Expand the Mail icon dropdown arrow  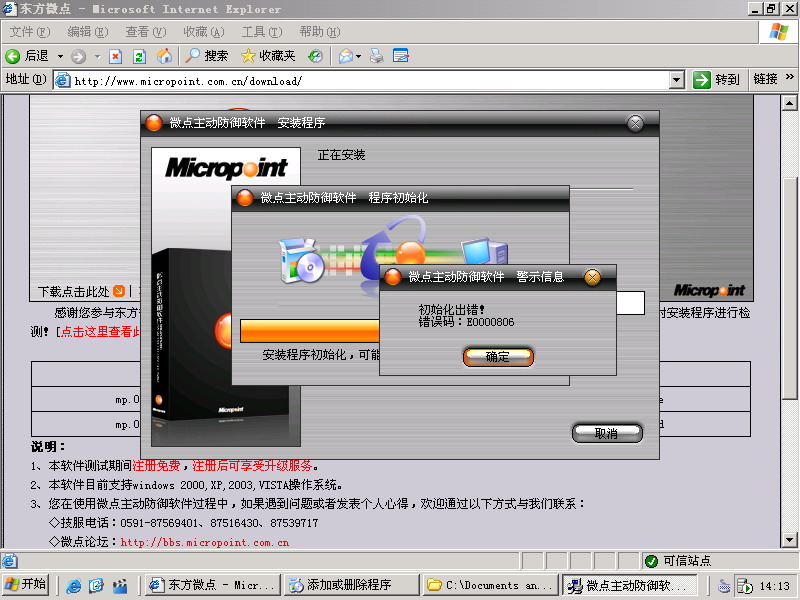359,56
